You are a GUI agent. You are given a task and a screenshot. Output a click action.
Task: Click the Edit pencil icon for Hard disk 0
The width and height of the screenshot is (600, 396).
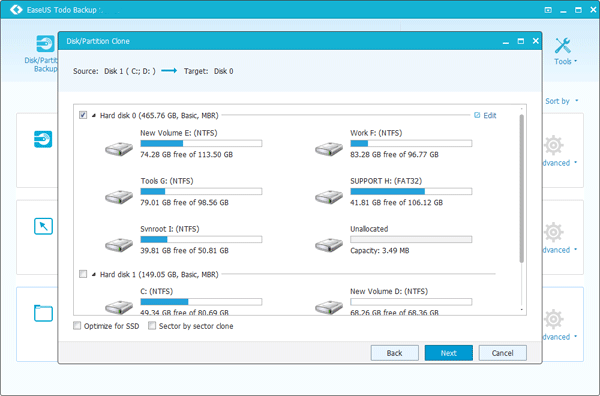(477, 115)
